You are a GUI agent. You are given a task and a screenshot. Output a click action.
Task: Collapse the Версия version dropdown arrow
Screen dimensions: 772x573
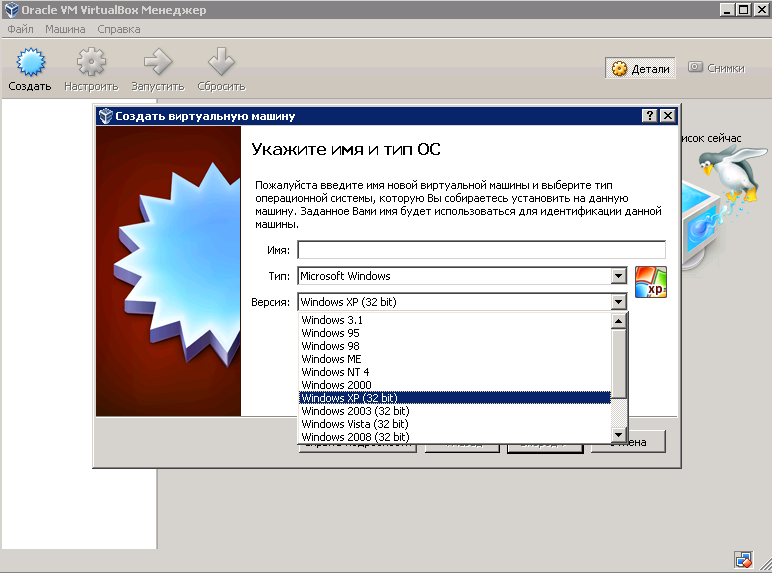tap(618, 302)
